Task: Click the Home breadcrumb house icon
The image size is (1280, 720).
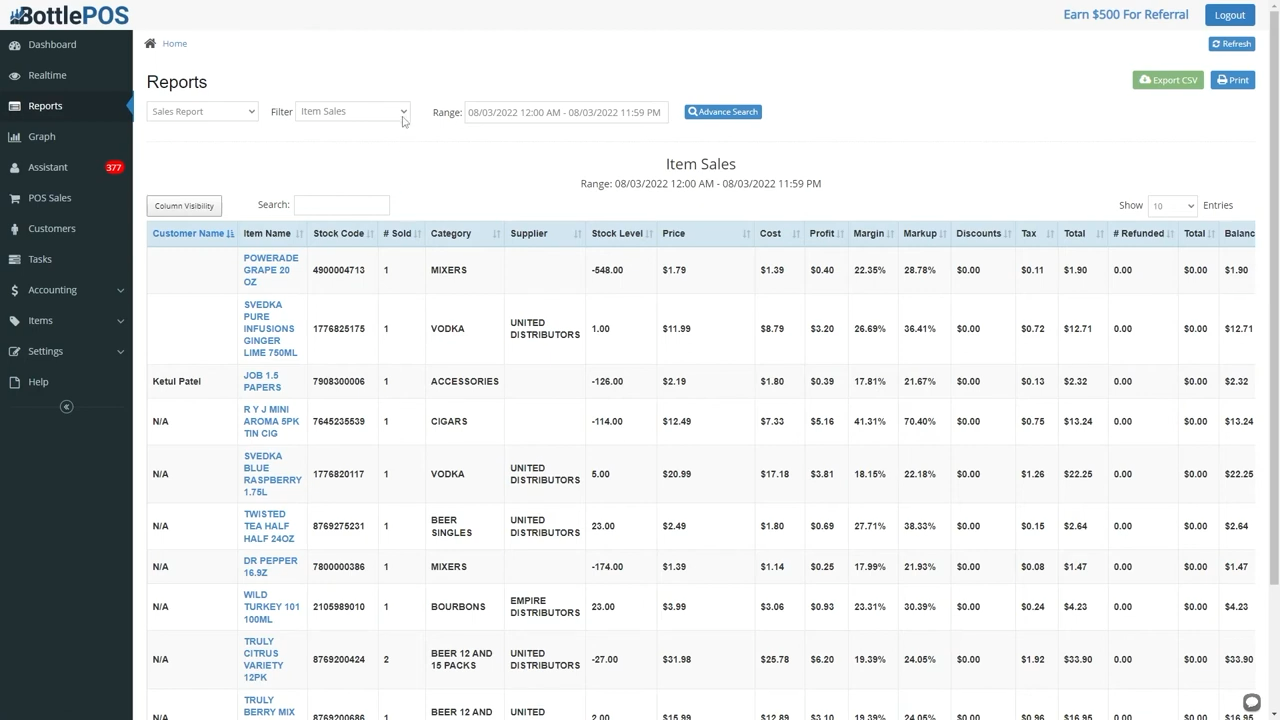Action: [x=150, y=44]
